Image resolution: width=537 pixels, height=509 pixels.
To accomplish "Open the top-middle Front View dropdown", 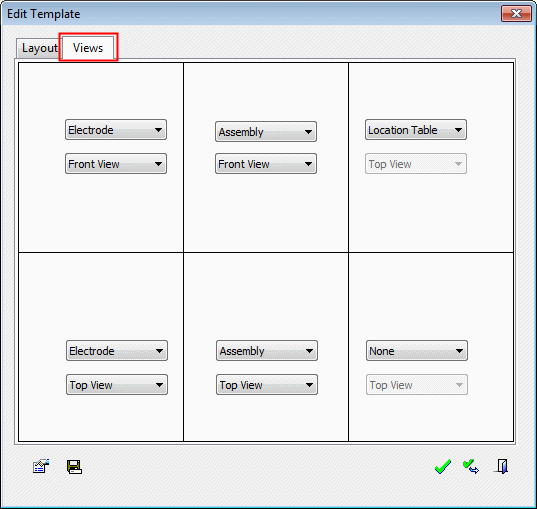I will 266,164.
